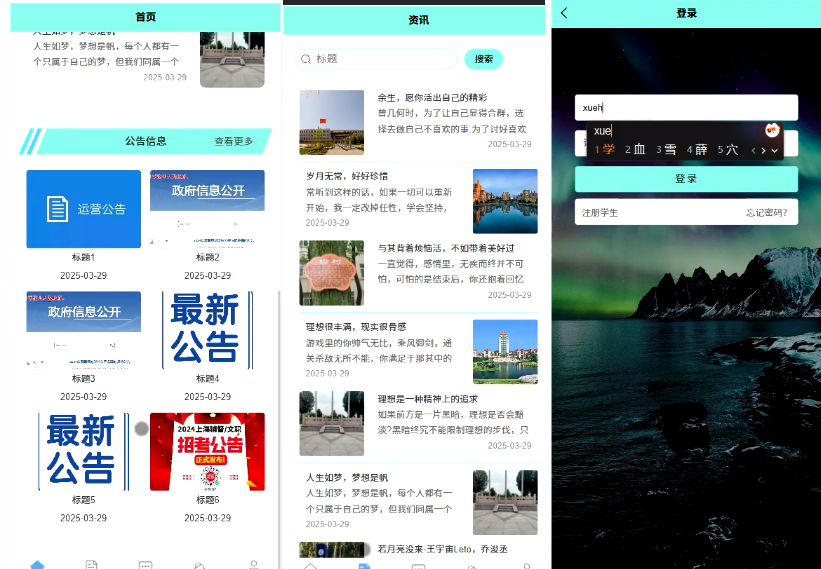
Task: Open article 与其背着烦恼活，不如带着美好过
Action: tap(446, 248)
